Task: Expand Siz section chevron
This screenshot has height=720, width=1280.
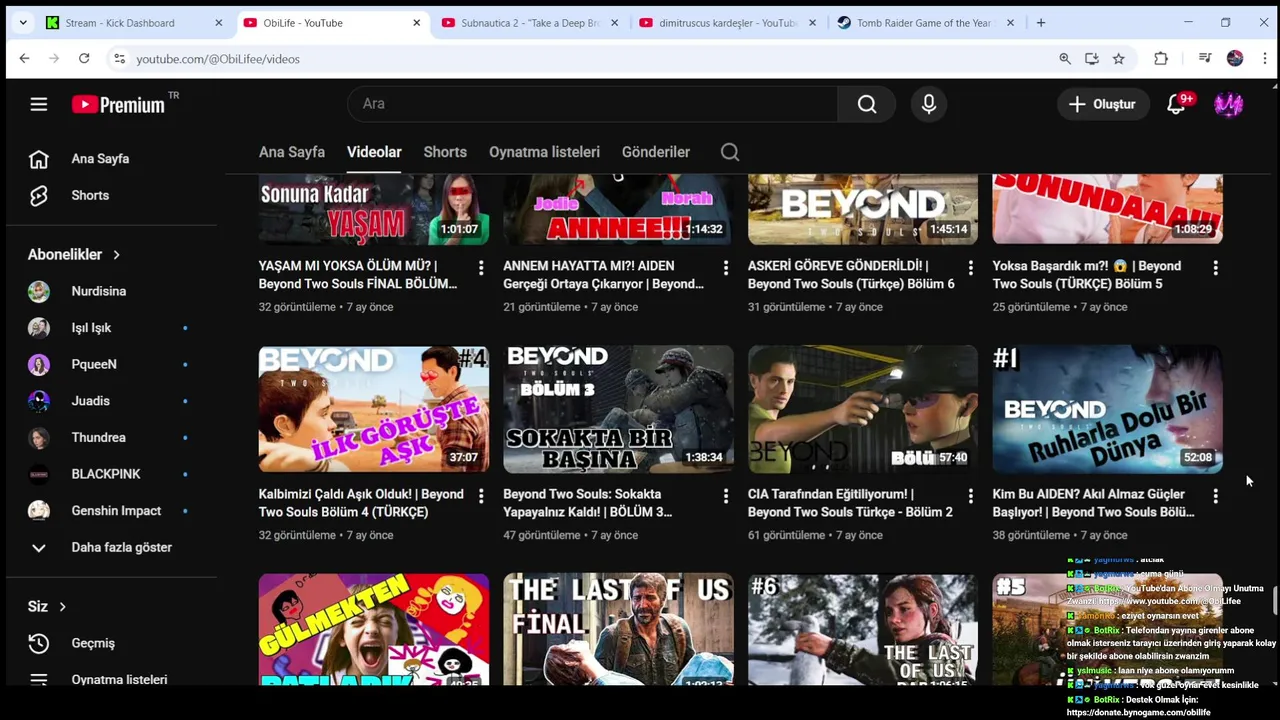Action: 62,607
